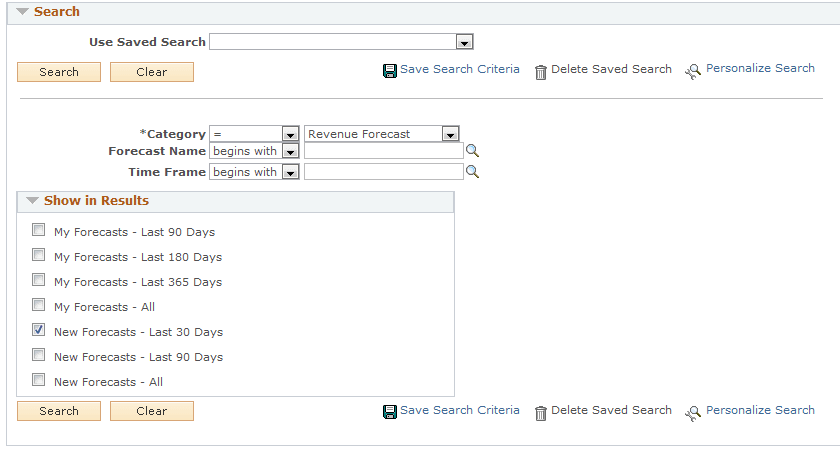840x461 pixels.
Task: Click the top Delete Saved Search trash icon
Action: click(541, 72)
